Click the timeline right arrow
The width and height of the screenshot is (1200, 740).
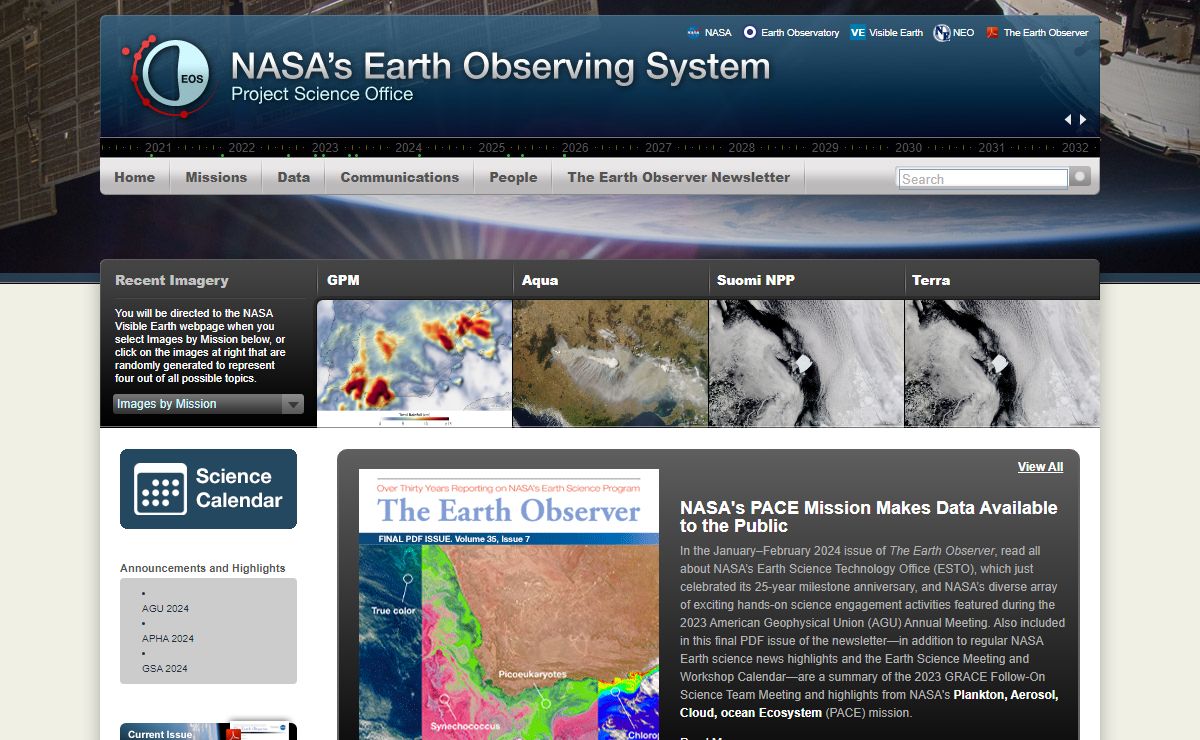tap(1083, 119)
